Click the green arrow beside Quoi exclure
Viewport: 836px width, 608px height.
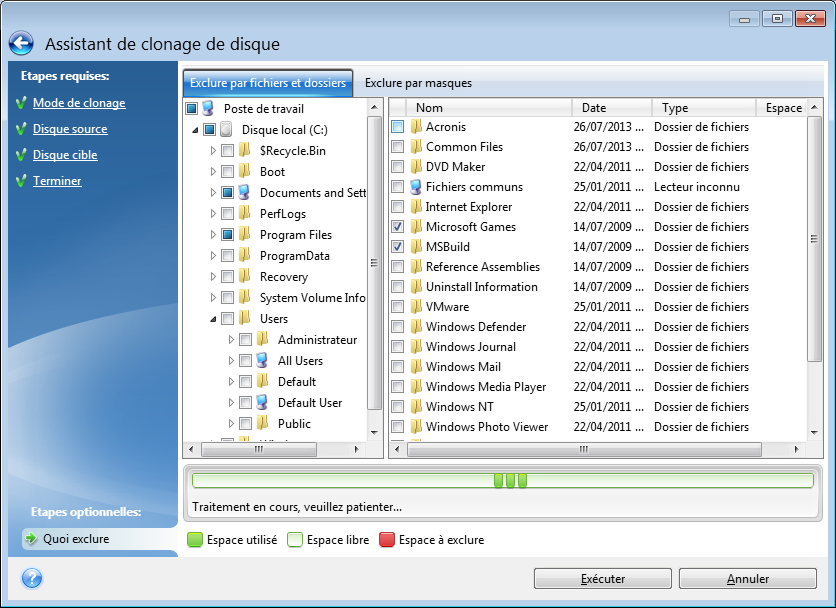coord(31,539)
